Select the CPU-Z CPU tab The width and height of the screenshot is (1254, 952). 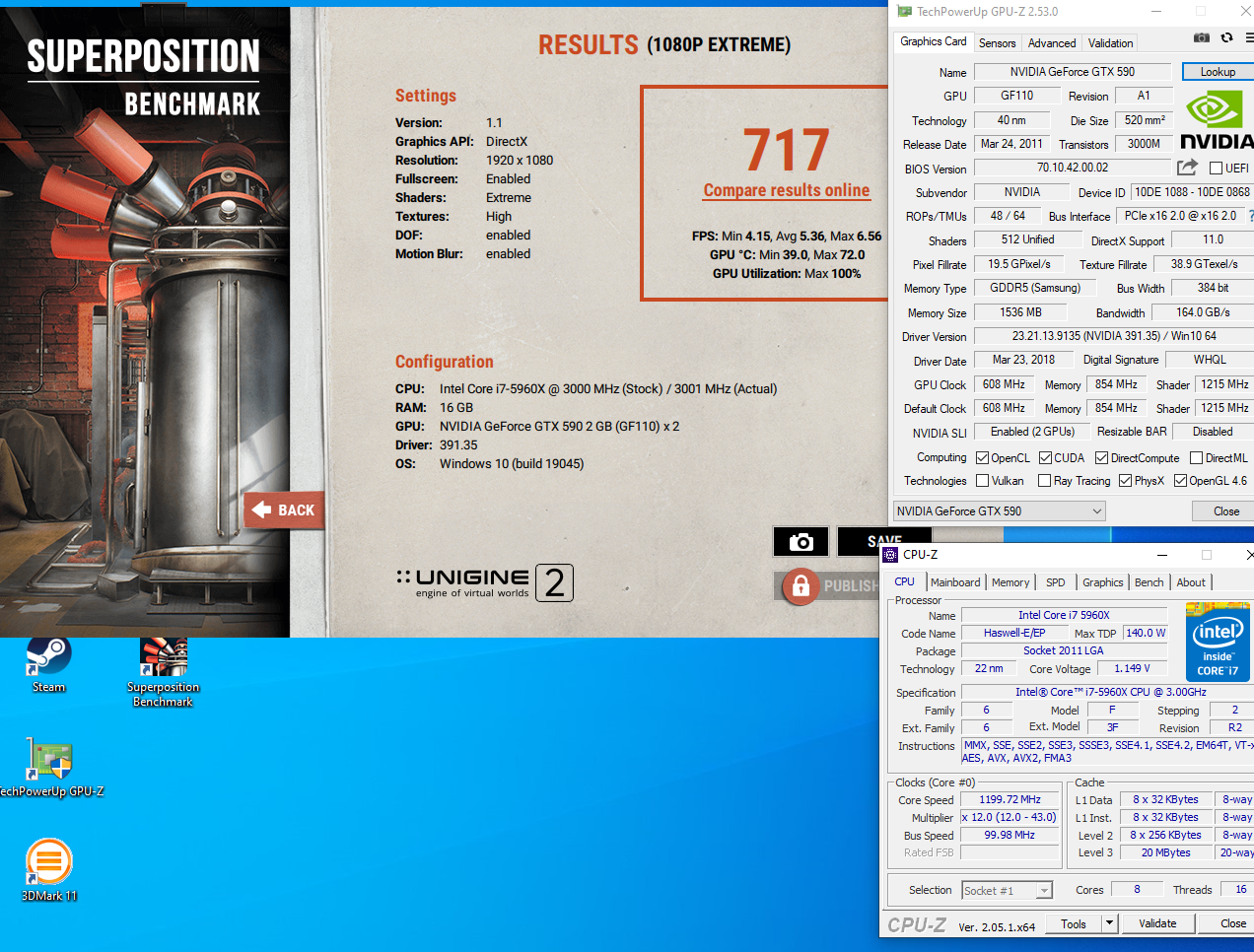pos(904,581)
